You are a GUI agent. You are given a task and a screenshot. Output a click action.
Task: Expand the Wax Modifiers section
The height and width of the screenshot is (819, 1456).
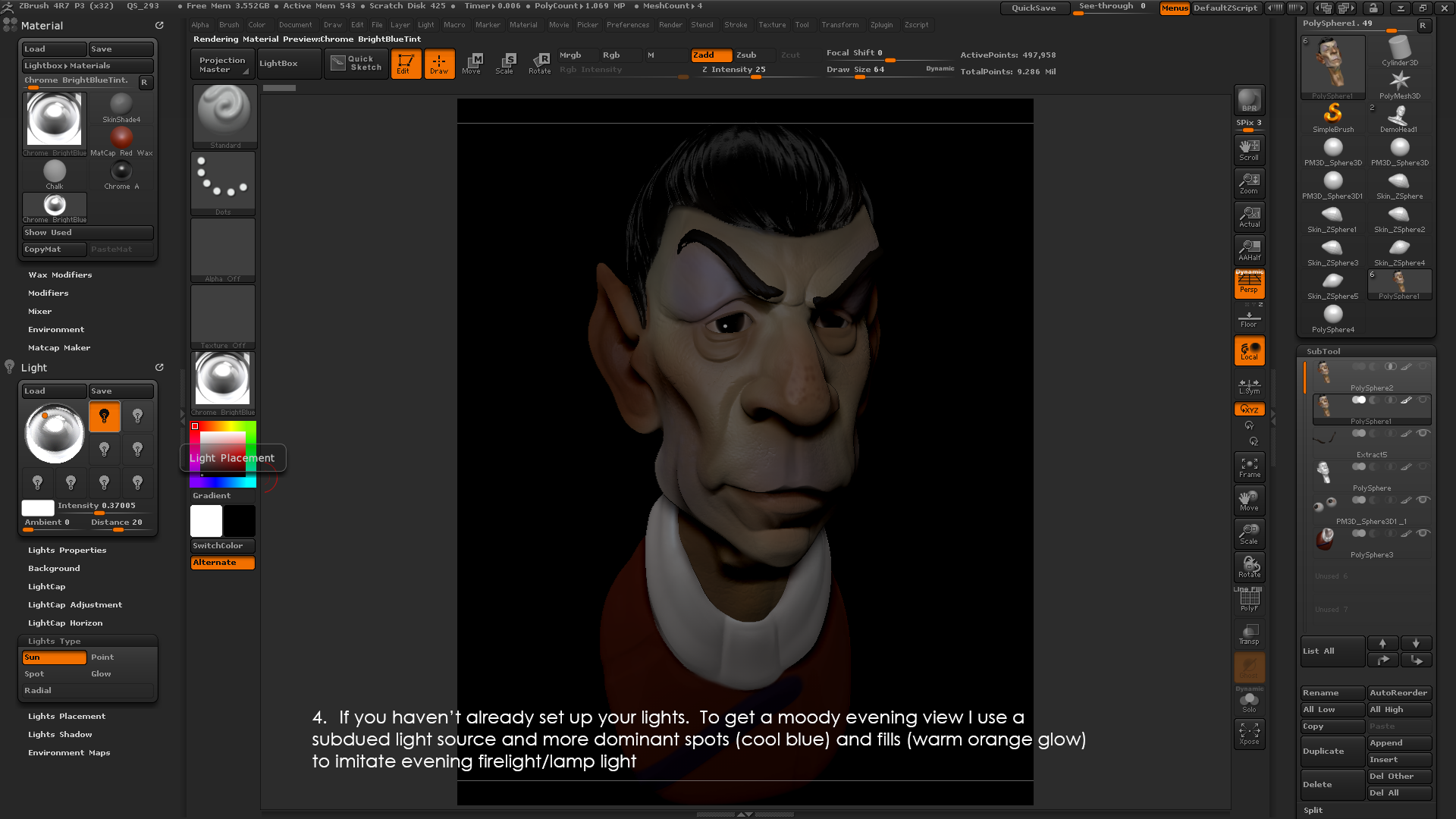pyautogui.click(x=60, y=275)
